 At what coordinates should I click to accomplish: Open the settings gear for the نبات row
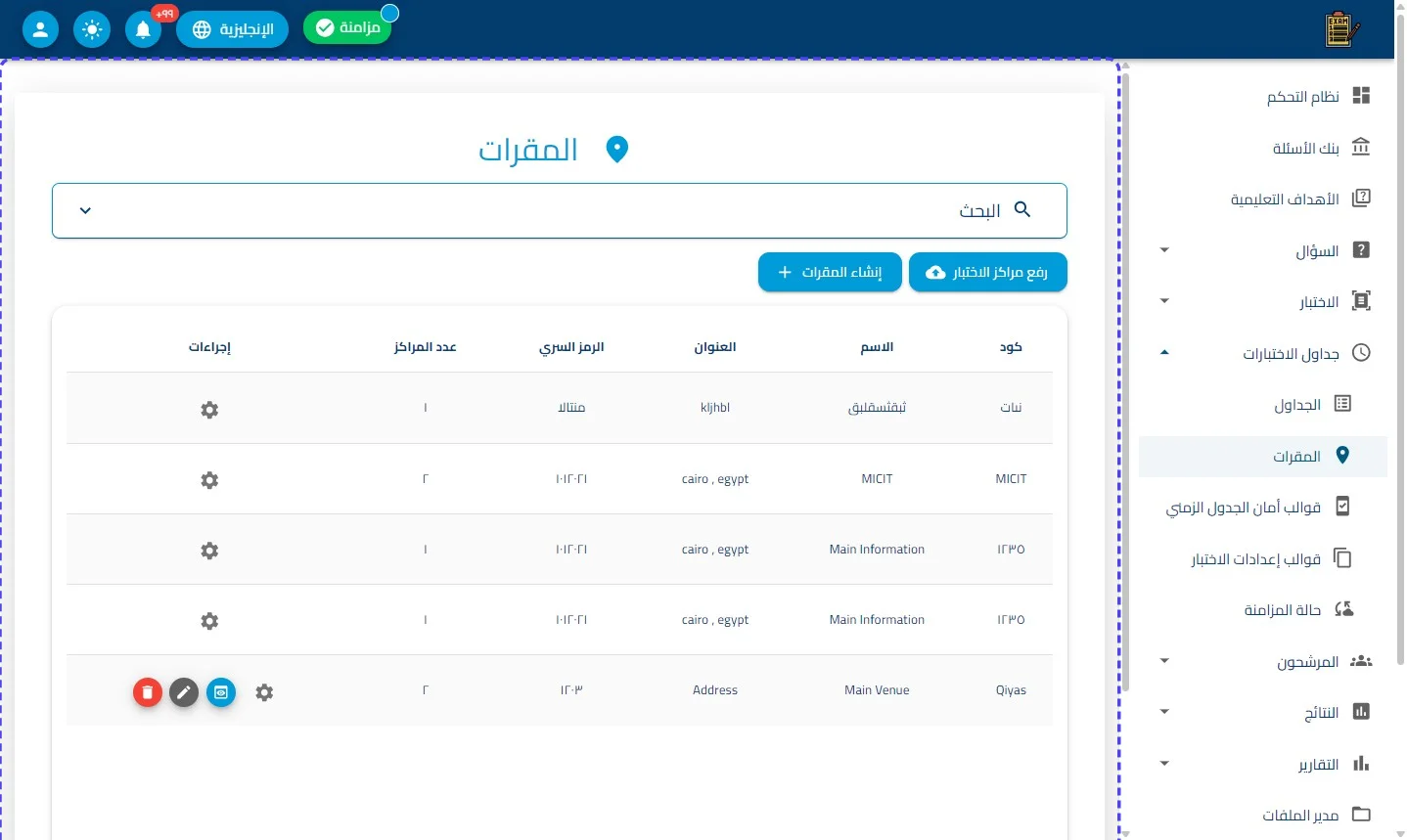click(x=209, y=410)
